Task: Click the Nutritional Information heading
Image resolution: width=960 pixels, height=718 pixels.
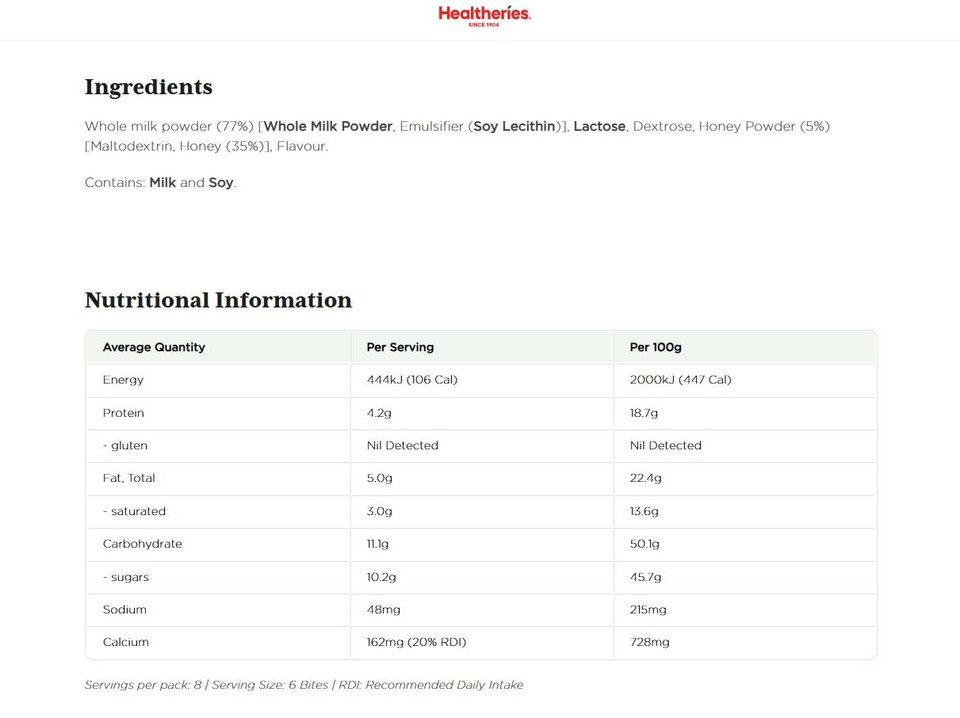Action: pos(218,300)
